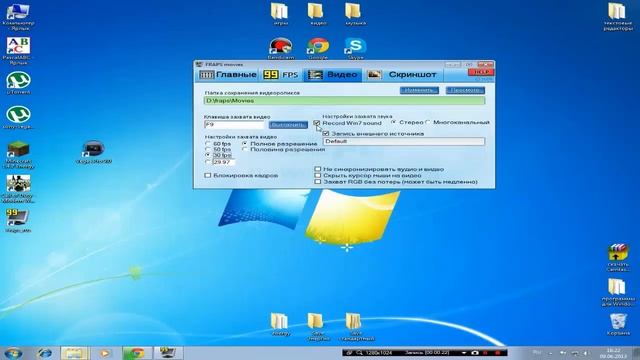Toggle the Record Win7 sound checkbox
640x360 pixels.
click(x=317, y=123)
